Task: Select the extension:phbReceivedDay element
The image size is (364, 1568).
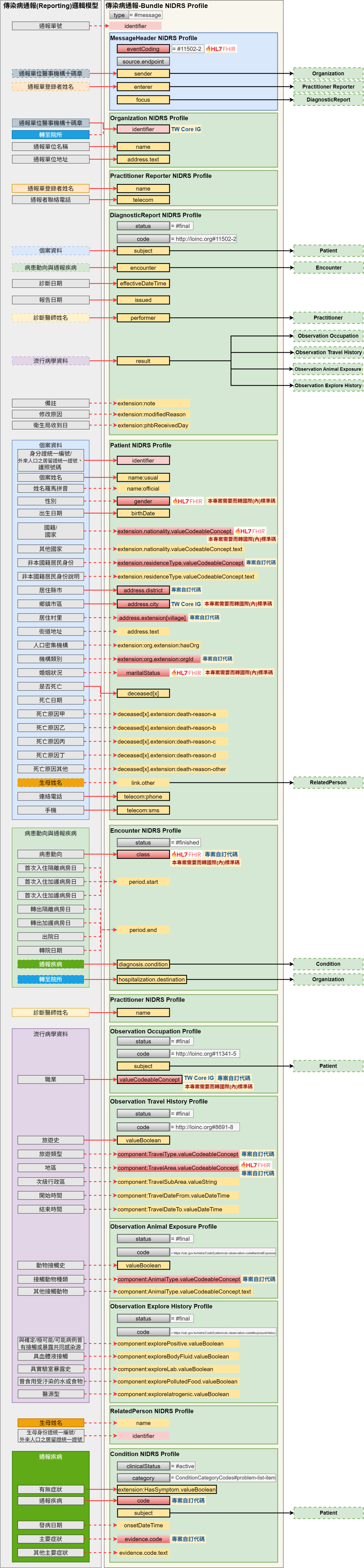Action: point(153,425)
